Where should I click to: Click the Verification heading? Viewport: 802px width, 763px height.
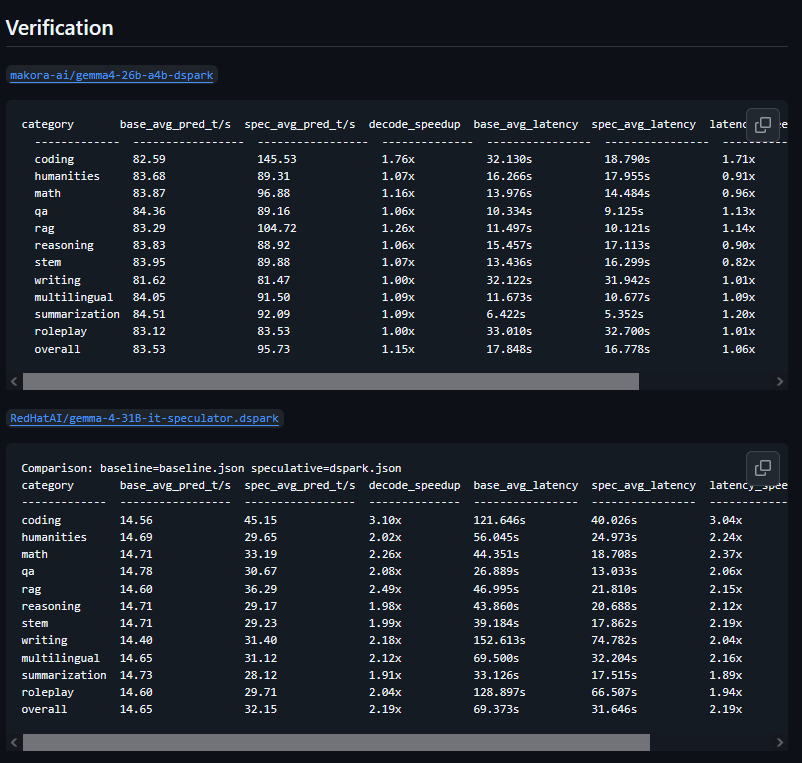click(x=59, y=28)
